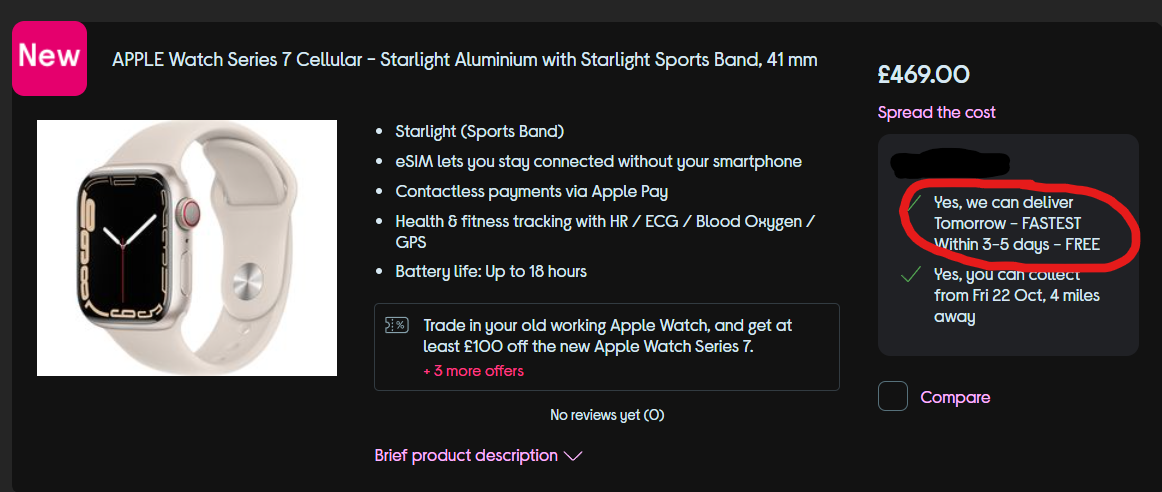Click the eSIM stay connected bullet point

[x=598, y=161]
